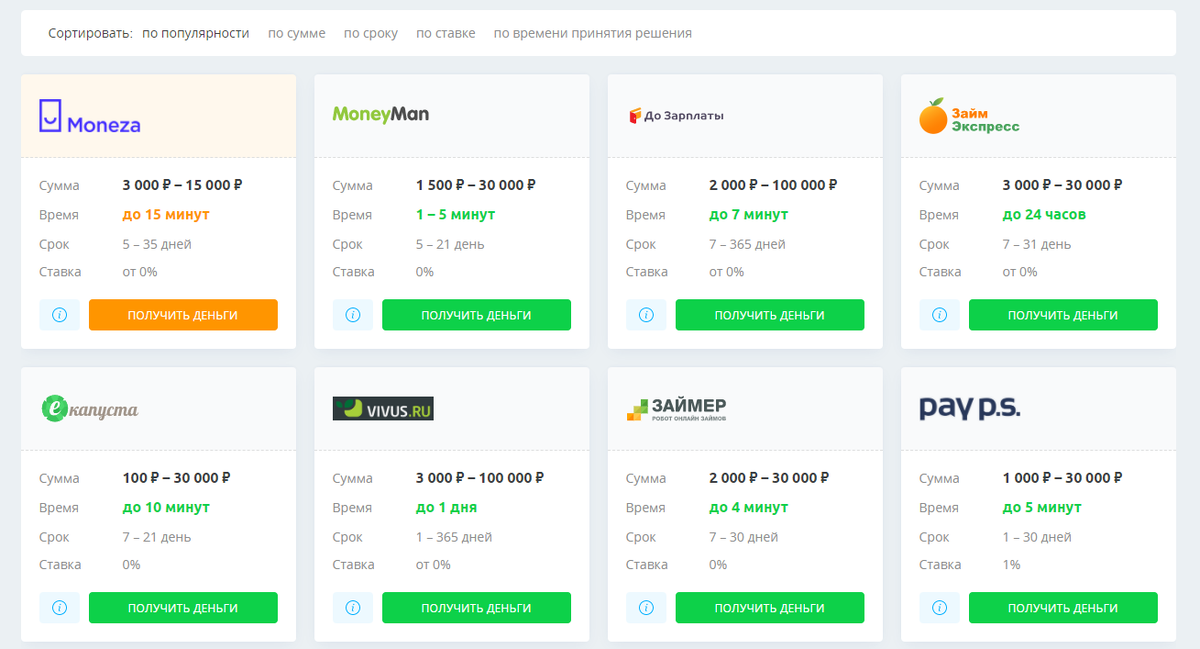Sort offers by популярности
This screenshot has height=649, width=1200.
click(195, 33)
